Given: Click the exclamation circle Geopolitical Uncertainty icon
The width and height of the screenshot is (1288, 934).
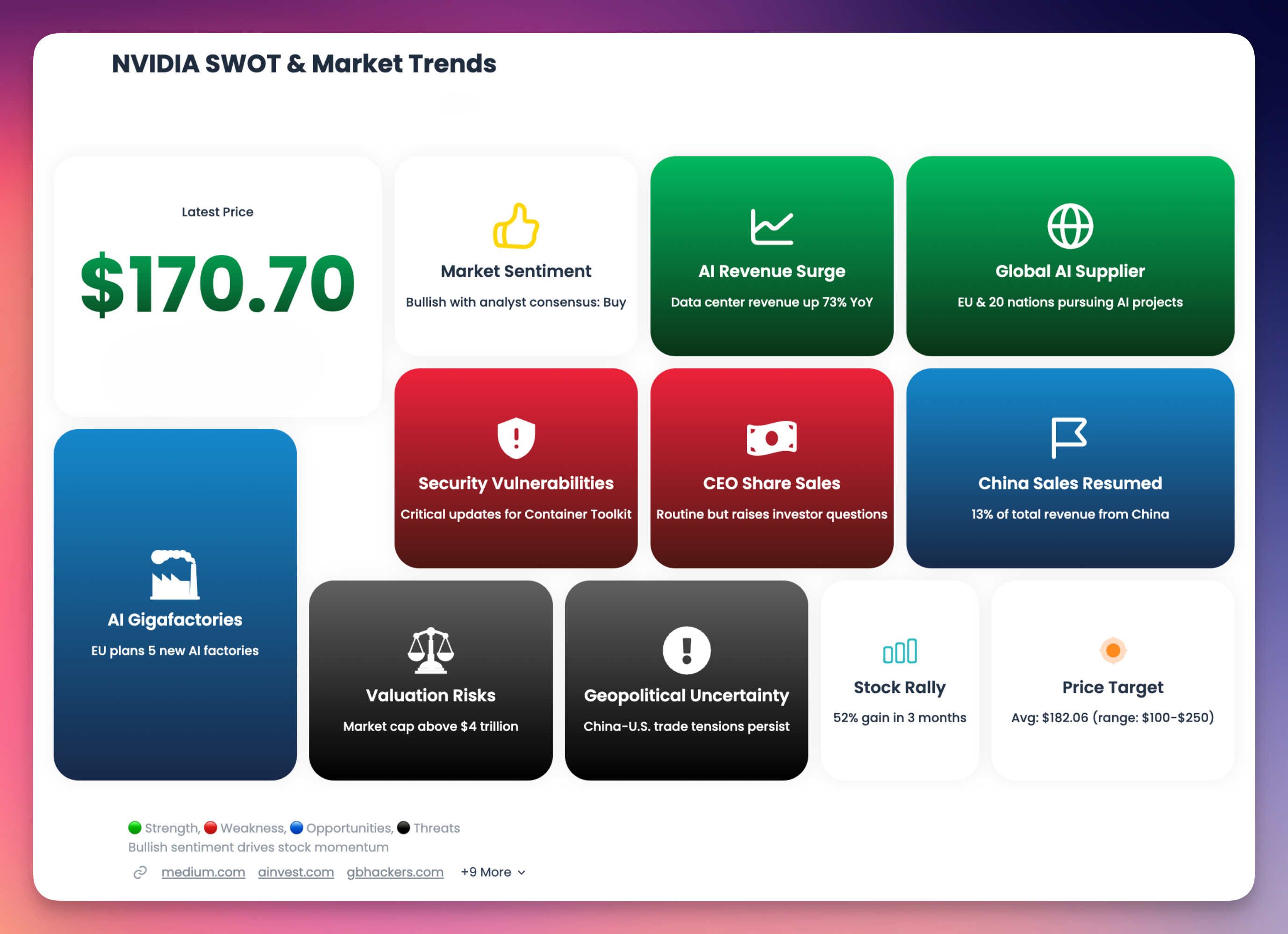Looking at the screenshot, I should pyautogui.click(x=686, y=650).
